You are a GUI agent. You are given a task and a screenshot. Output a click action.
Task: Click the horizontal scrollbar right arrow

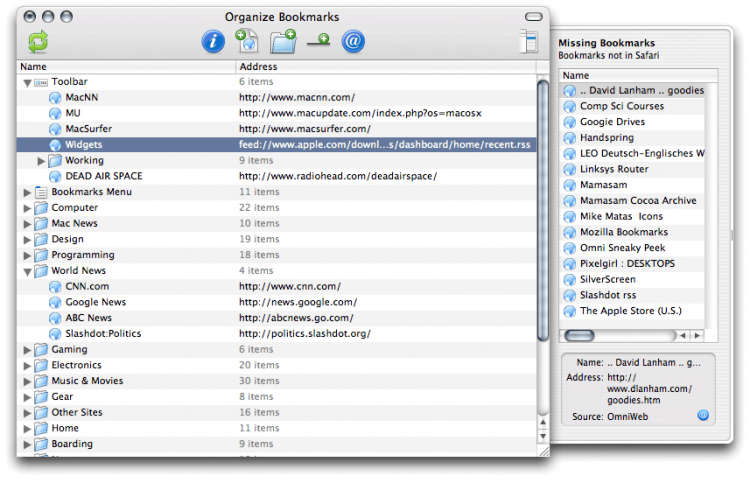(697, 337)
